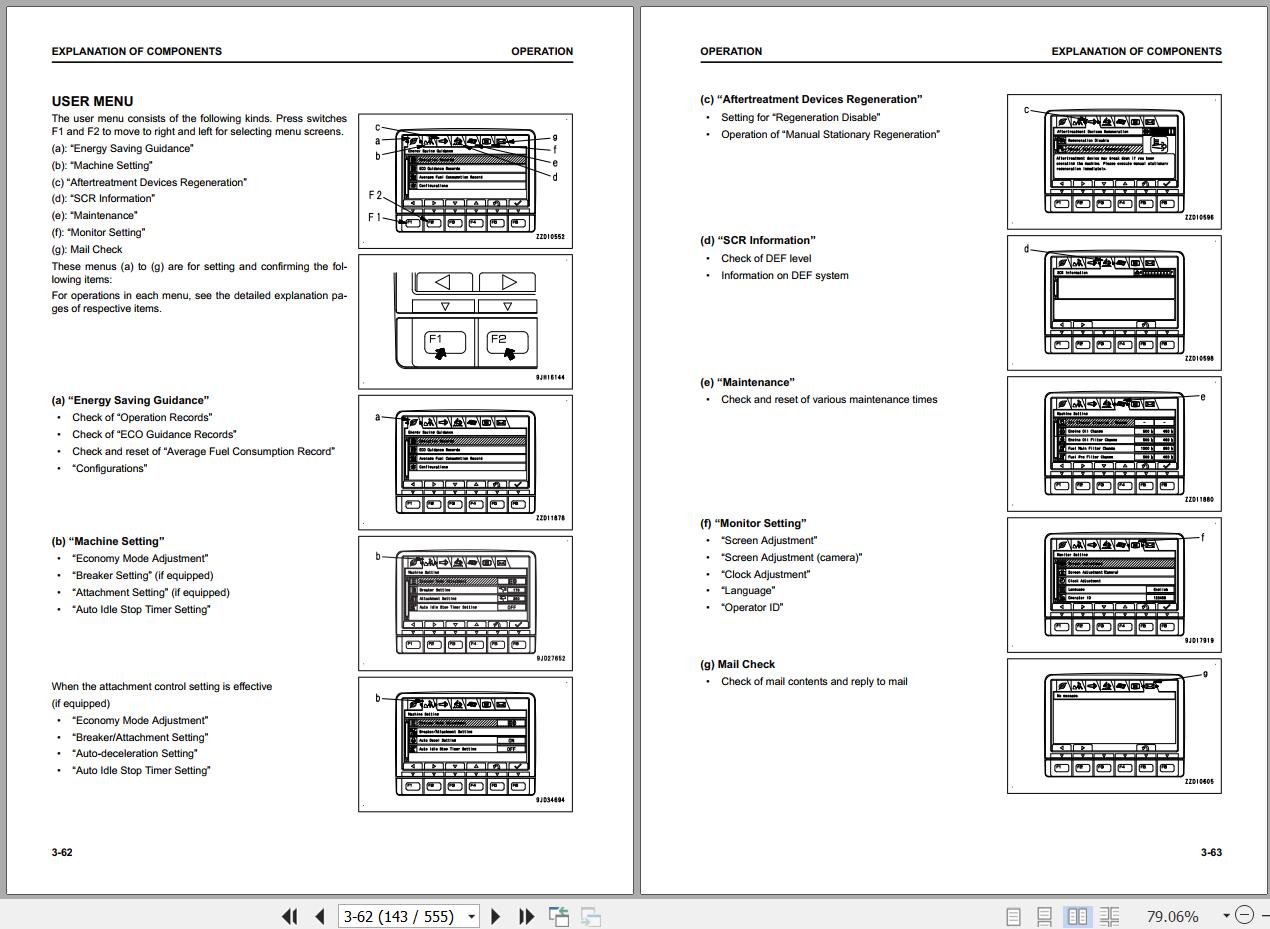Open the page number dropdown arrow
Image resolution: width=1270 pixels, height=929 pixels.
coord(471,916)
